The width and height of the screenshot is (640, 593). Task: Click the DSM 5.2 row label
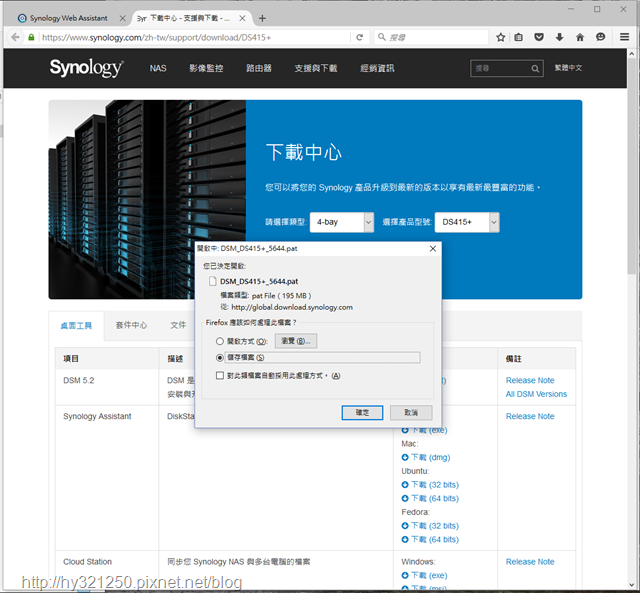(79, 380)
